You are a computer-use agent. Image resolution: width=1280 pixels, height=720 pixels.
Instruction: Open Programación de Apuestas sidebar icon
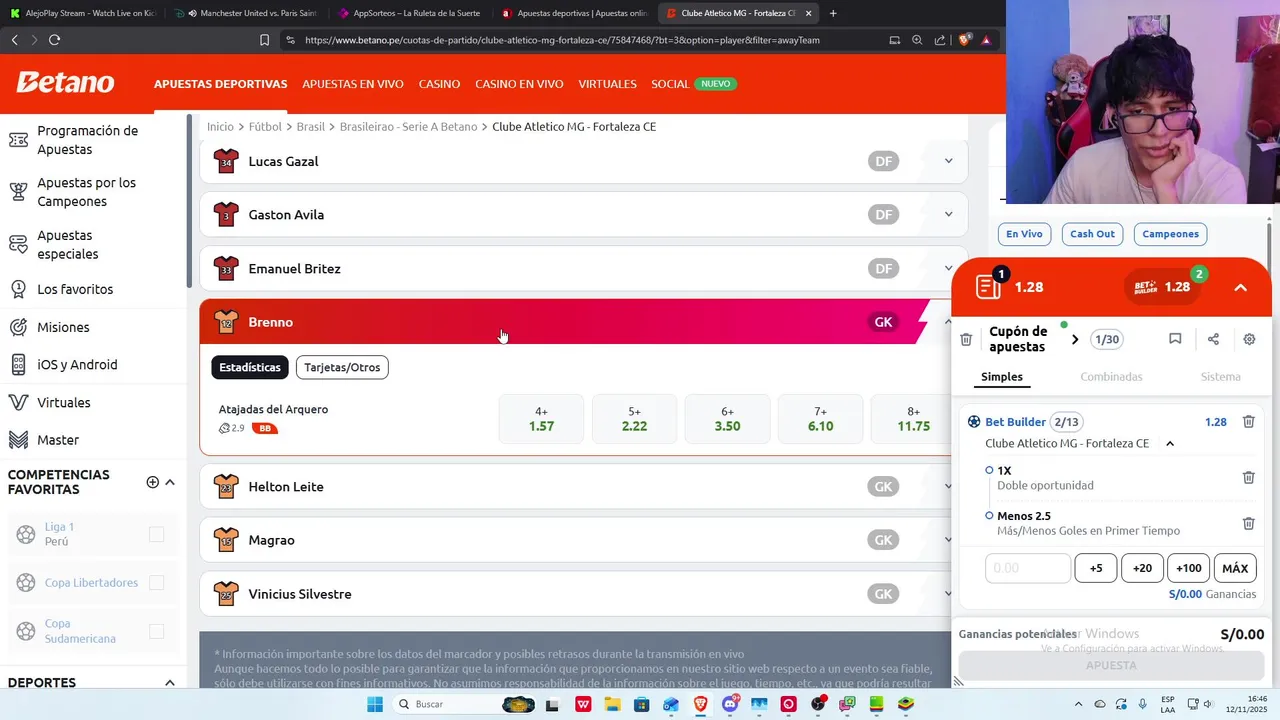pos(18,140)
